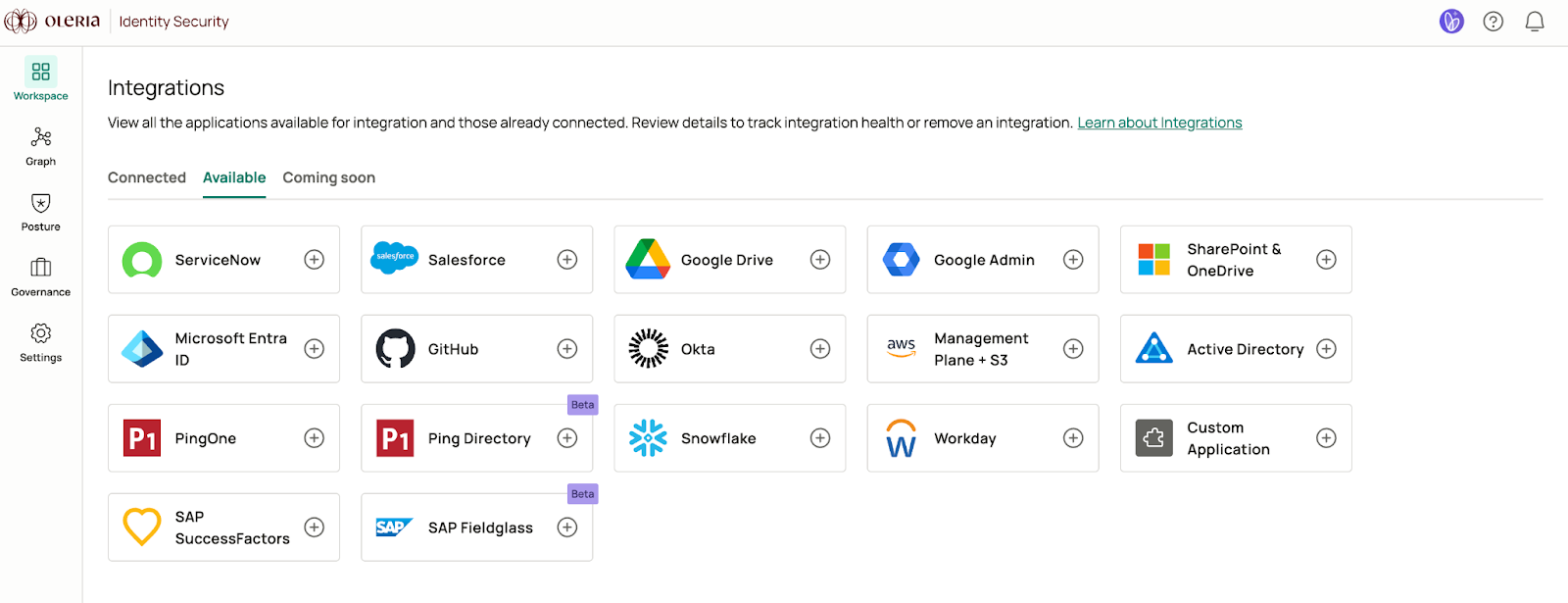This screenshot has height=603, width=1568.
Task: Click the Salesforce cloud logo
Action: tap(395, 257)
